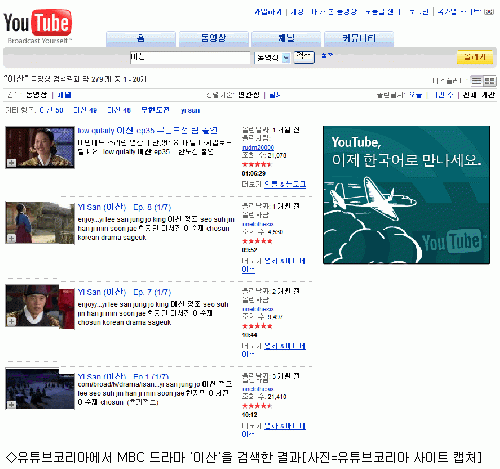
Task: Click related search 'yi san'
Action: [190, 110]
